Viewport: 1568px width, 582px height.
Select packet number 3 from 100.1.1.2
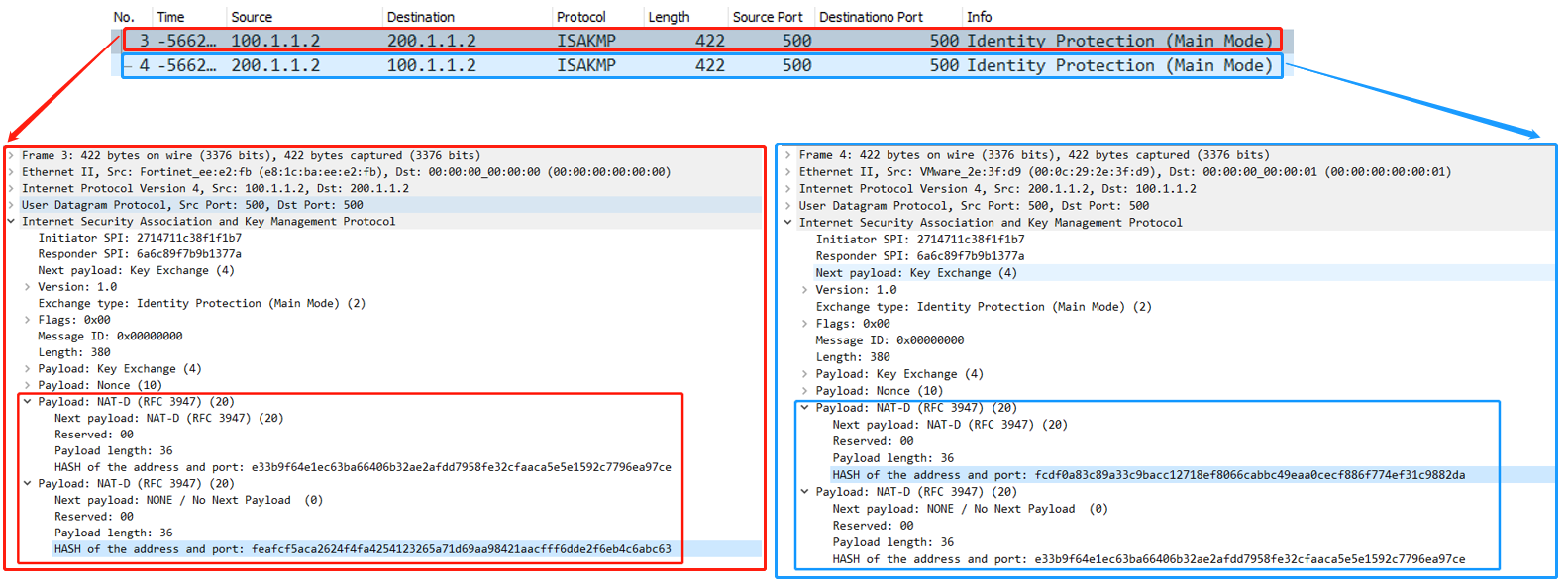pyautogui.click(x=693, y=41)
